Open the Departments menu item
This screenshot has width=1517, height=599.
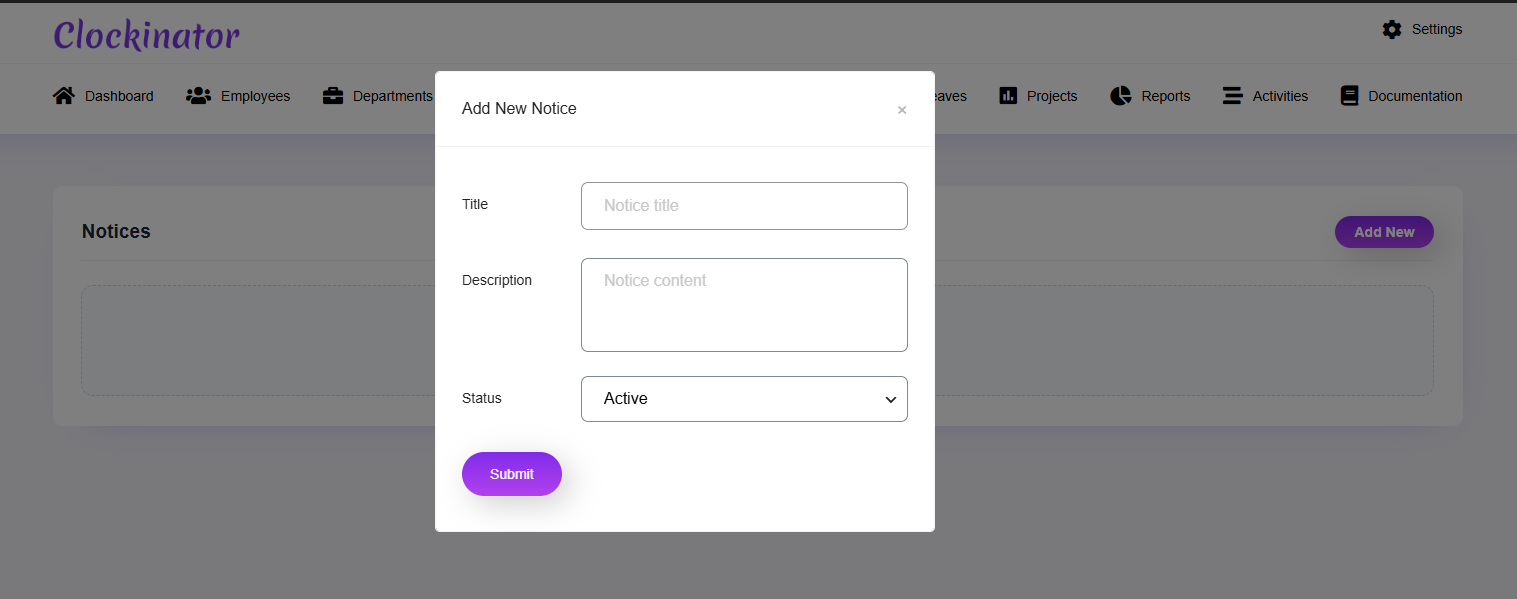pyautogui.click(x=377, y=96)
